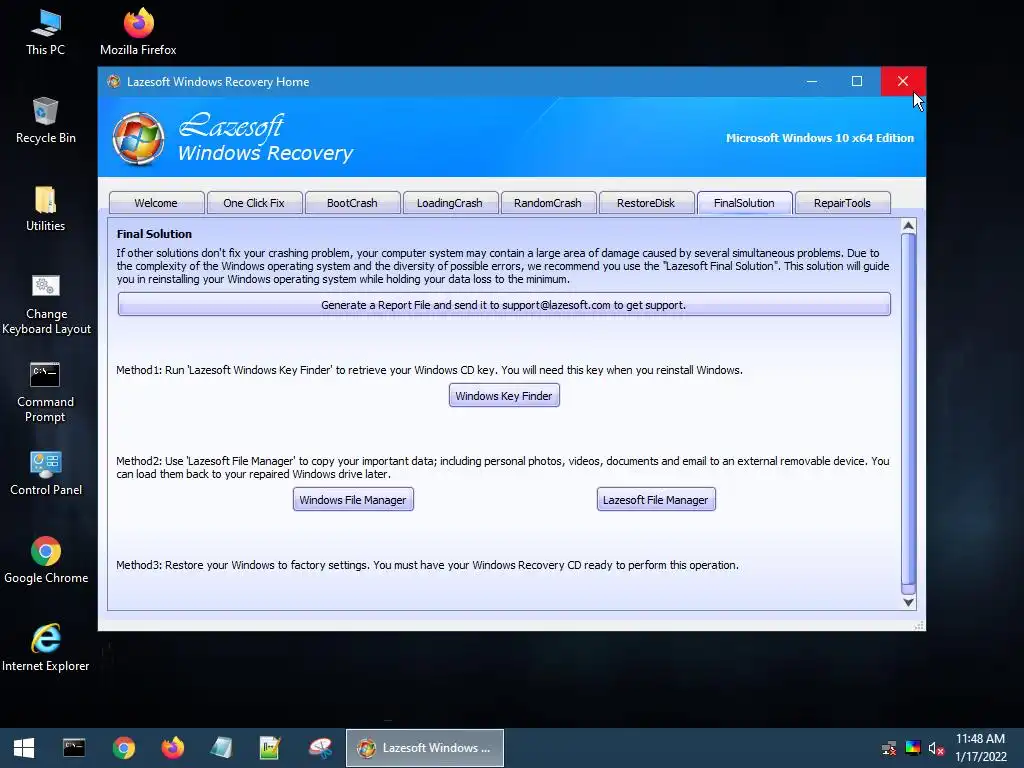
Task: Switch to the RandomCrash tab
Action: pyautogui.click(x=548, y=203)
